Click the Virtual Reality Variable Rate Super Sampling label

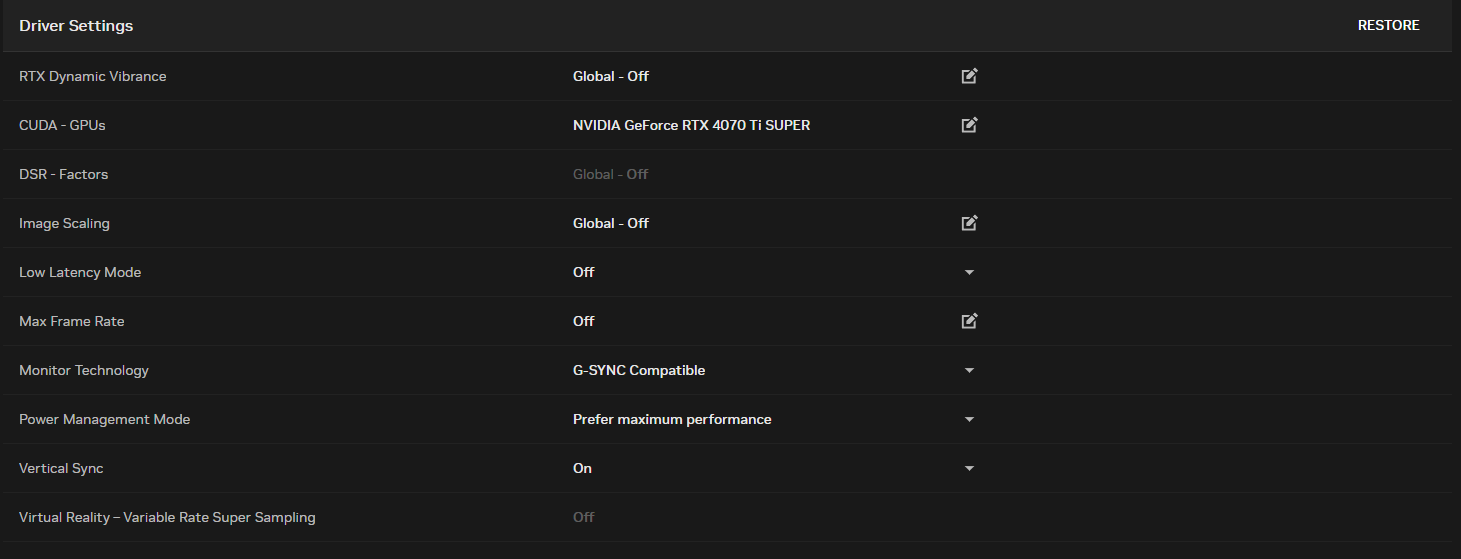click(x=167, y=517)
